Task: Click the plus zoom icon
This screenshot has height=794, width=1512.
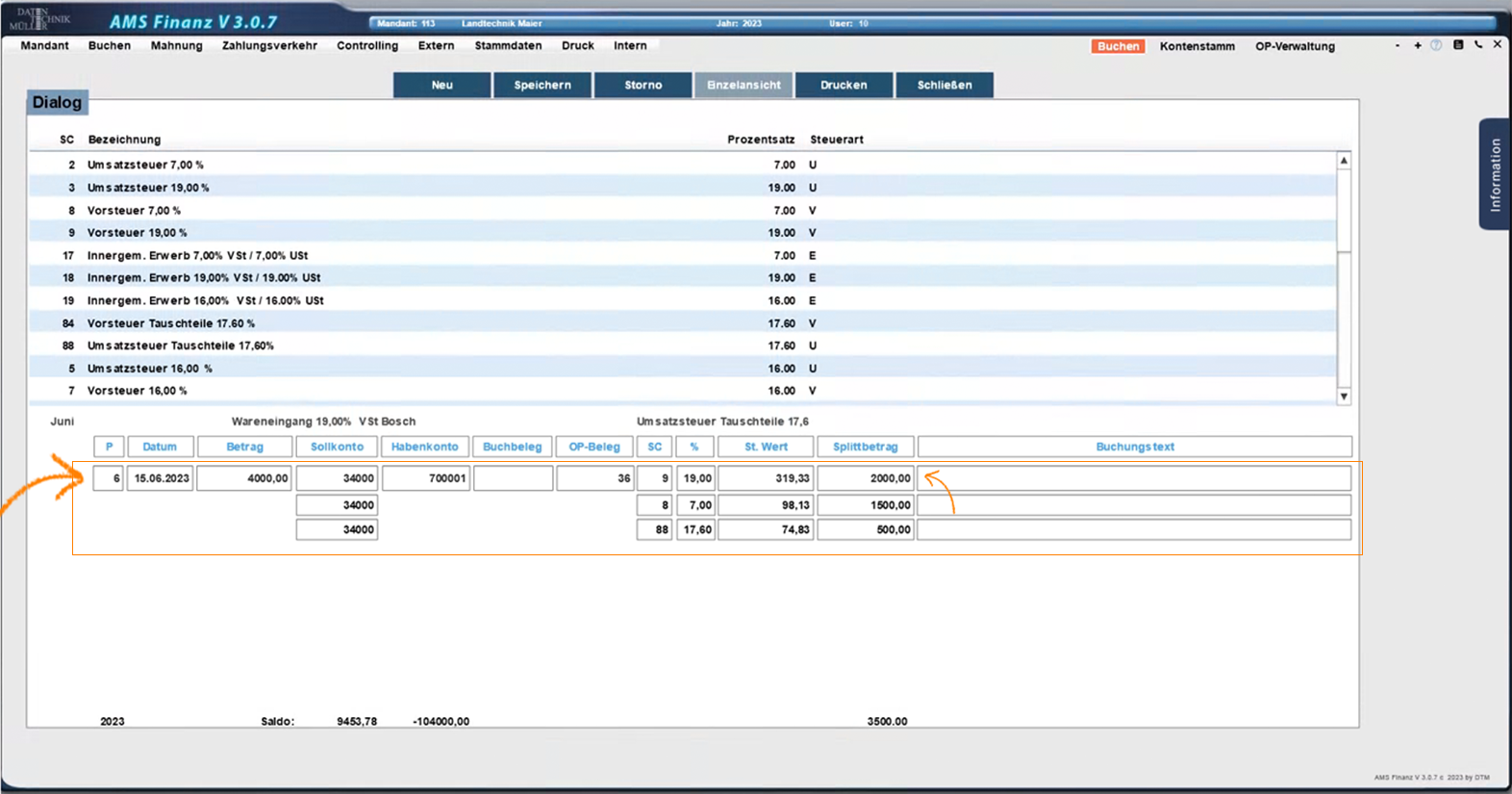Action: 1418,45
